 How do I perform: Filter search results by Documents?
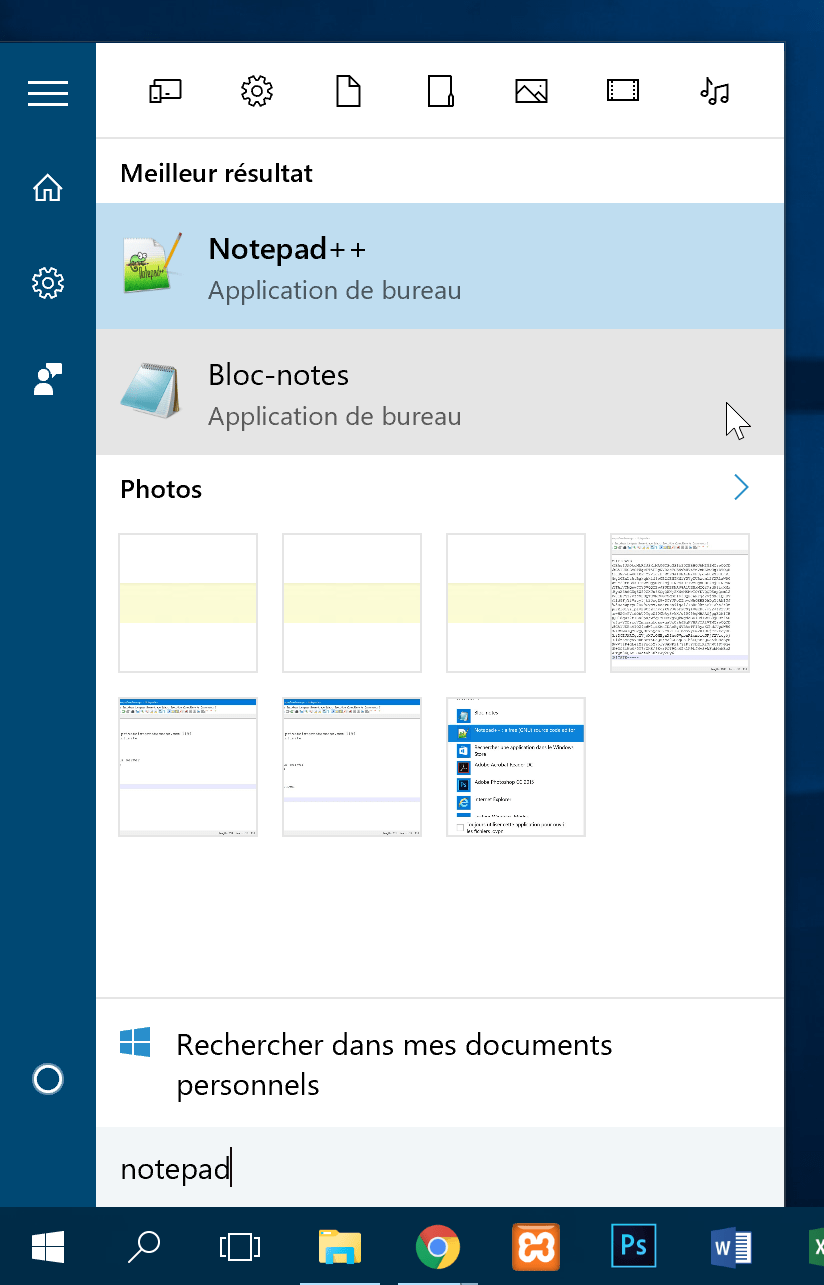pyautogui.click(x=347, y=92)
